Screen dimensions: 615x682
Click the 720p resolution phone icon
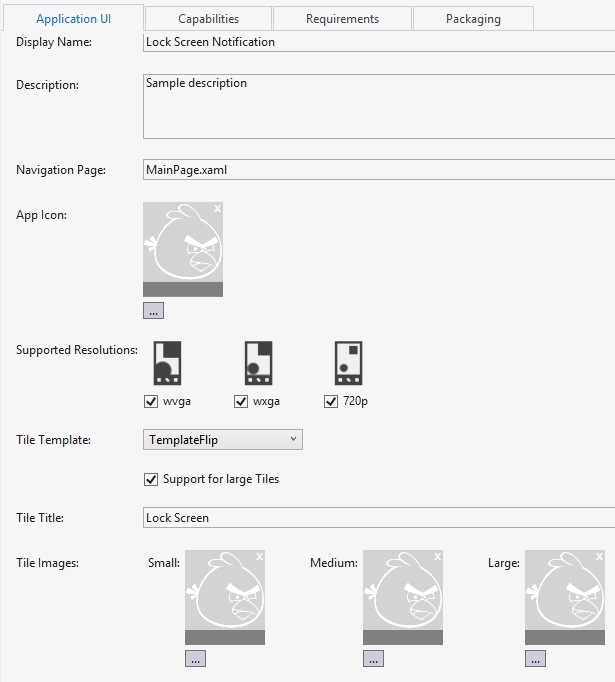point(348,363)
